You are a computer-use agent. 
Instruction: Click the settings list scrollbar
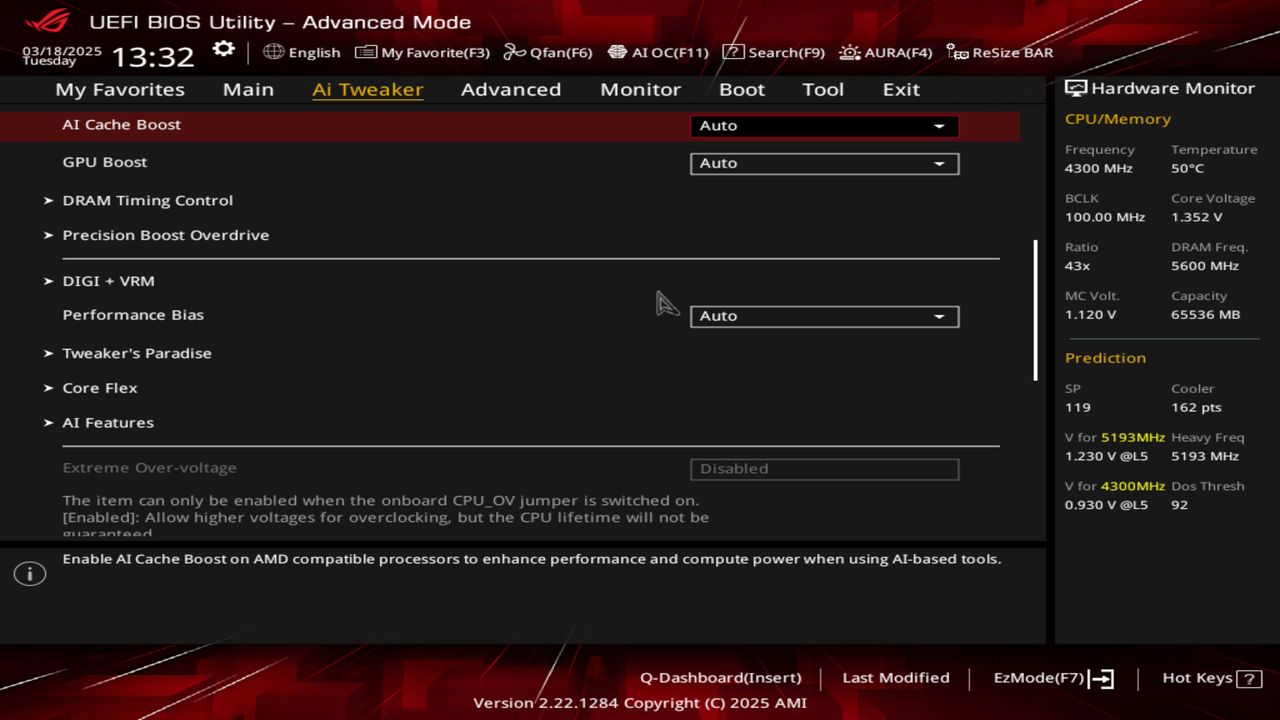(x=1036, y=310)
